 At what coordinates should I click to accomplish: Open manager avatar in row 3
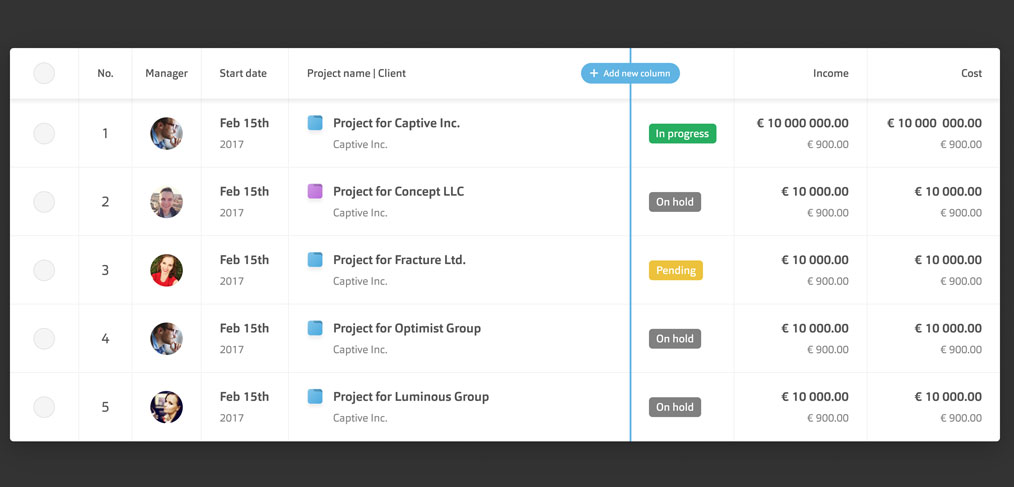166,270
